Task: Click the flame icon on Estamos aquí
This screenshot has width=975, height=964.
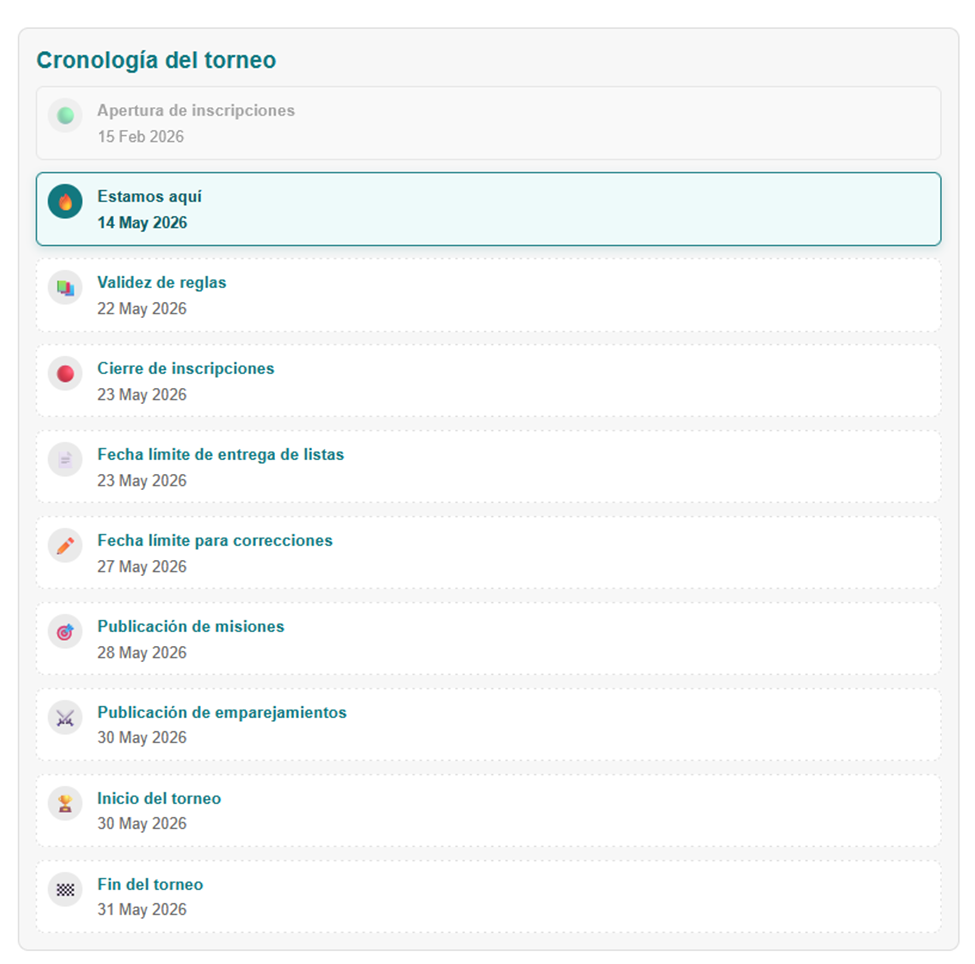Action: pyautogui.click(x=65, y=202)
